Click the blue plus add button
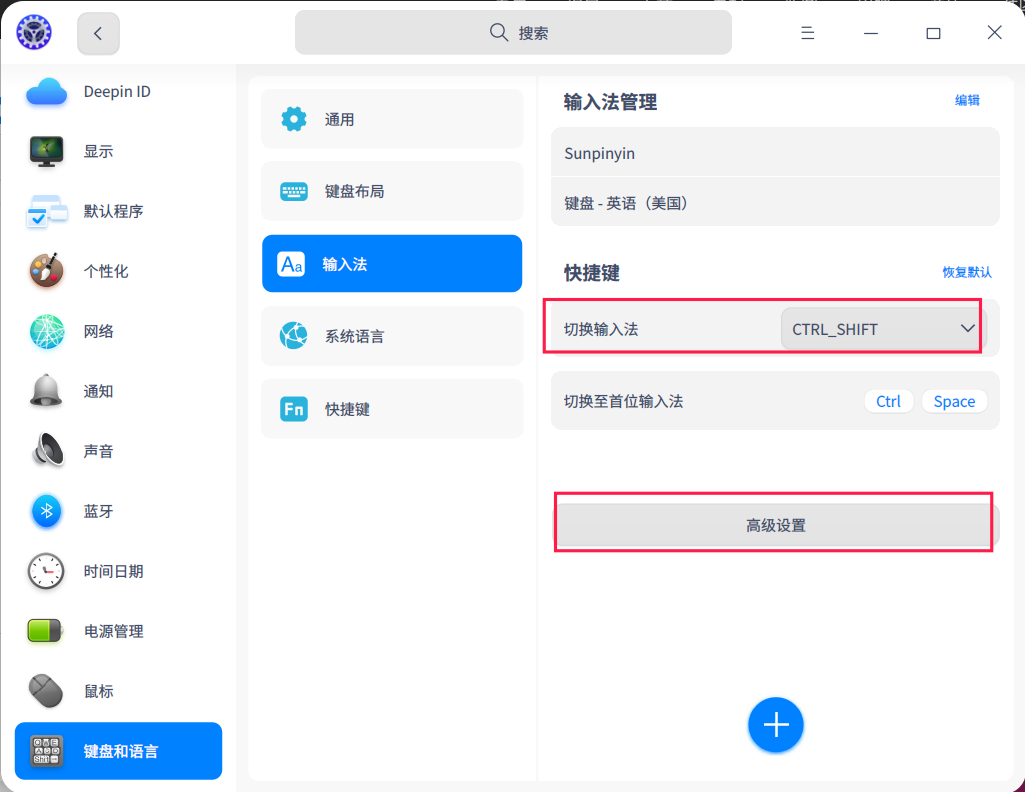Screen dimensions: 1025x792 [775, 725]
